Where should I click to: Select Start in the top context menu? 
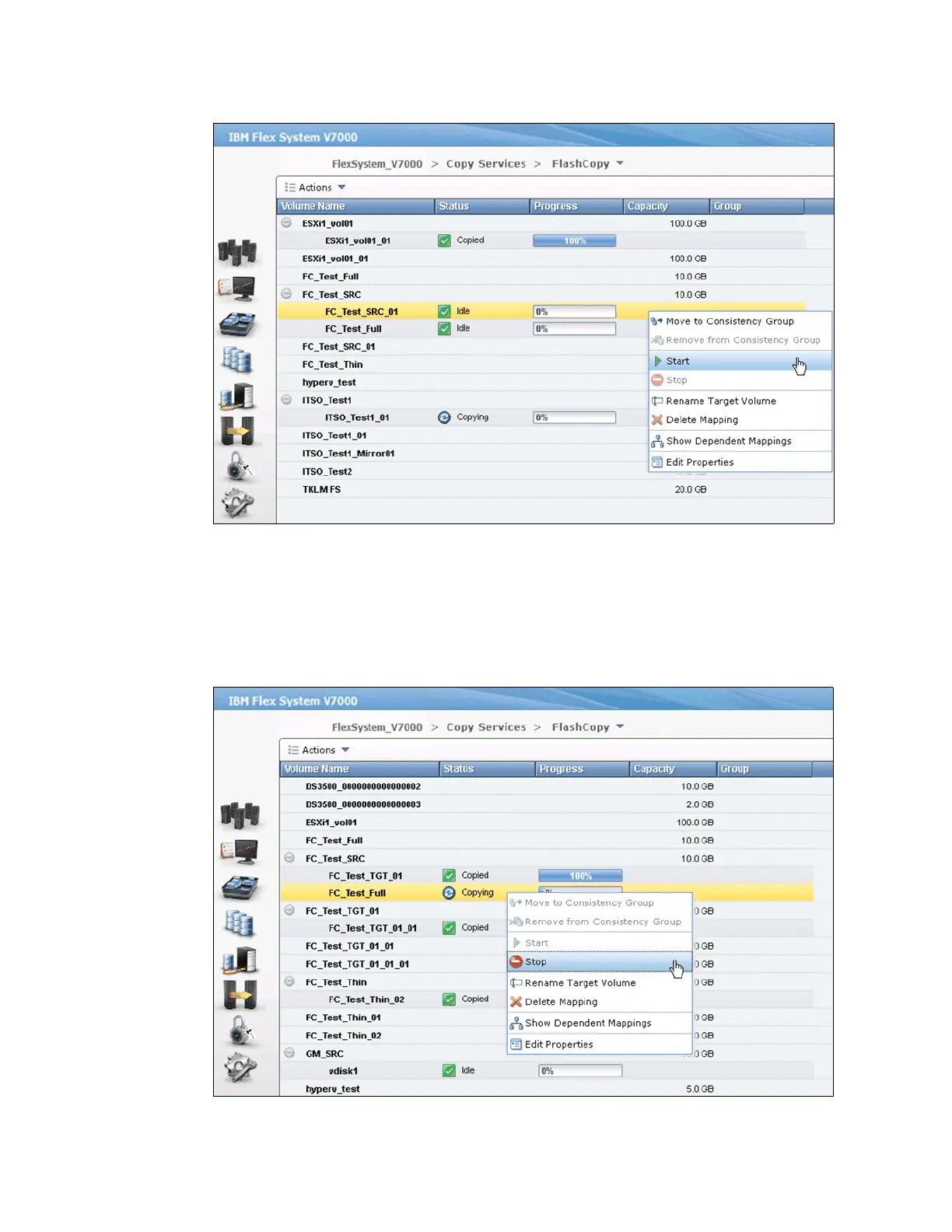(740, 361)
